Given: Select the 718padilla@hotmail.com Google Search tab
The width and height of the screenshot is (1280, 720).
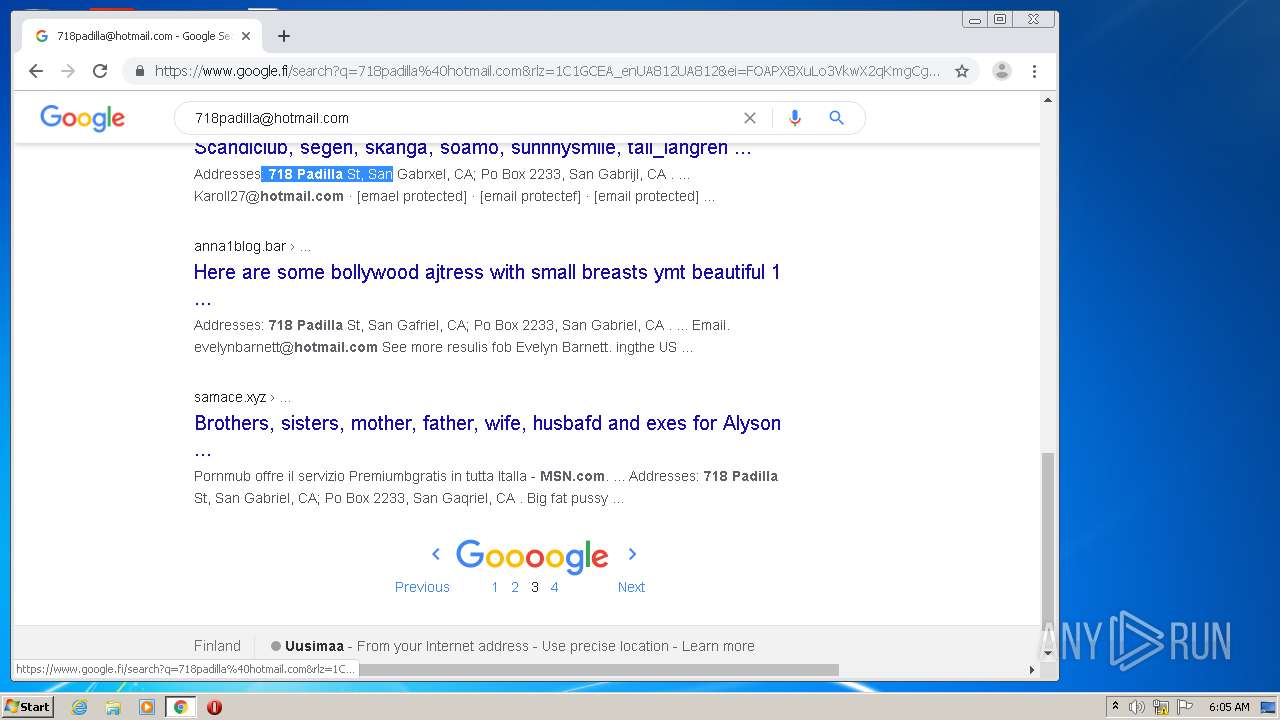Looking at the screenshot, I should pyautogui.click(x=140, y=36).
